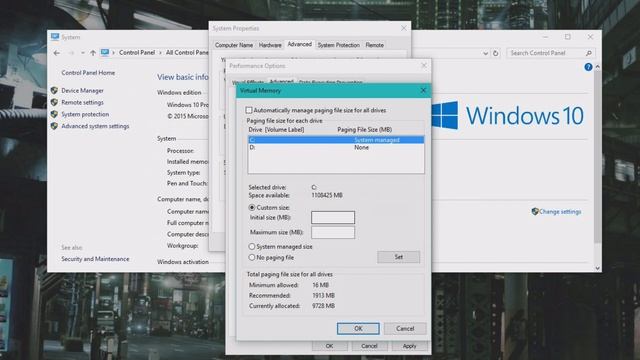Click Refresh button in address bar
This screenshot has width=640, height=360.
tap(496, 53)
